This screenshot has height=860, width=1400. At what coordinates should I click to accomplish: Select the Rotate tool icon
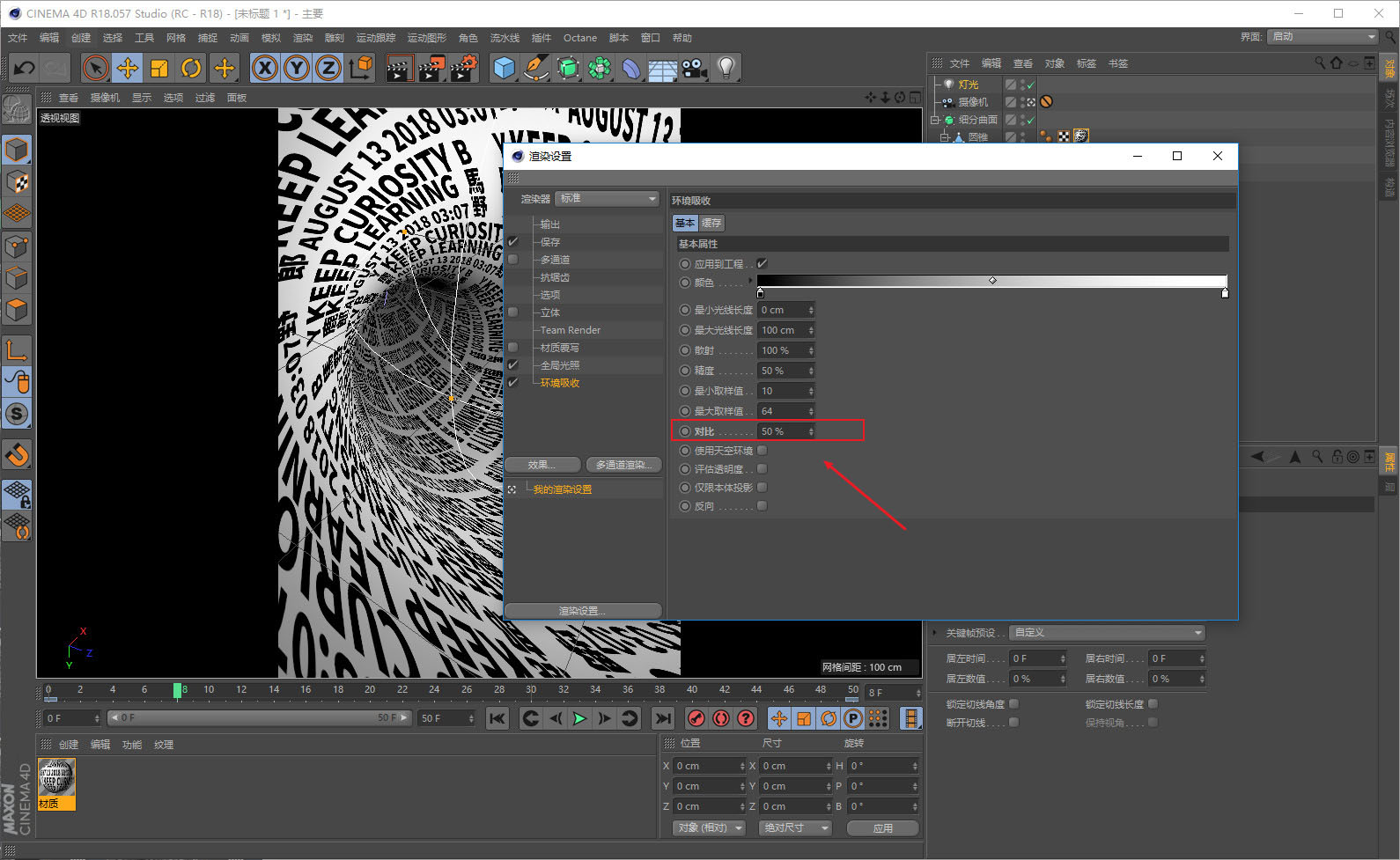191,68
